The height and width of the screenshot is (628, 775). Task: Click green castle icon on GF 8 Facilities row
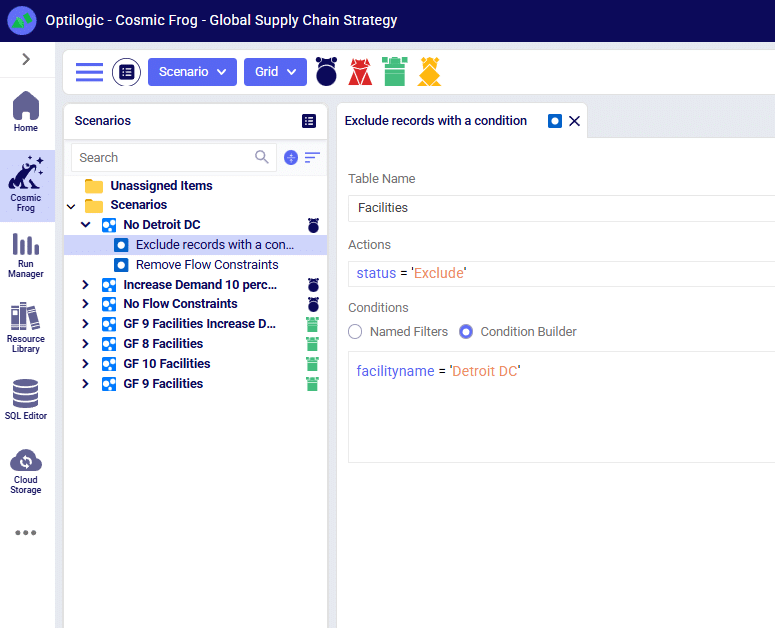pos(312,344)
